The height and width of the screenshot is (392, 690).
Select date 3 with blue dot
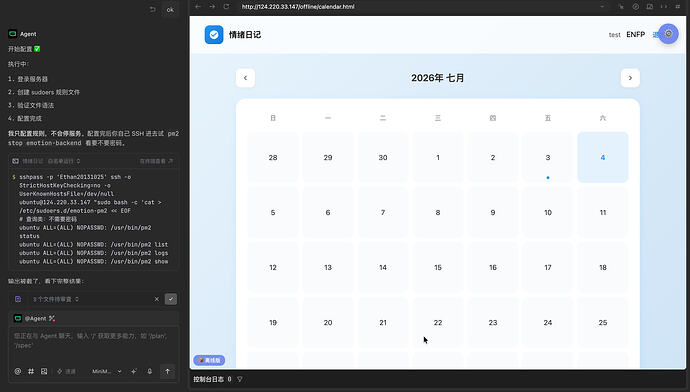point(547,157)
